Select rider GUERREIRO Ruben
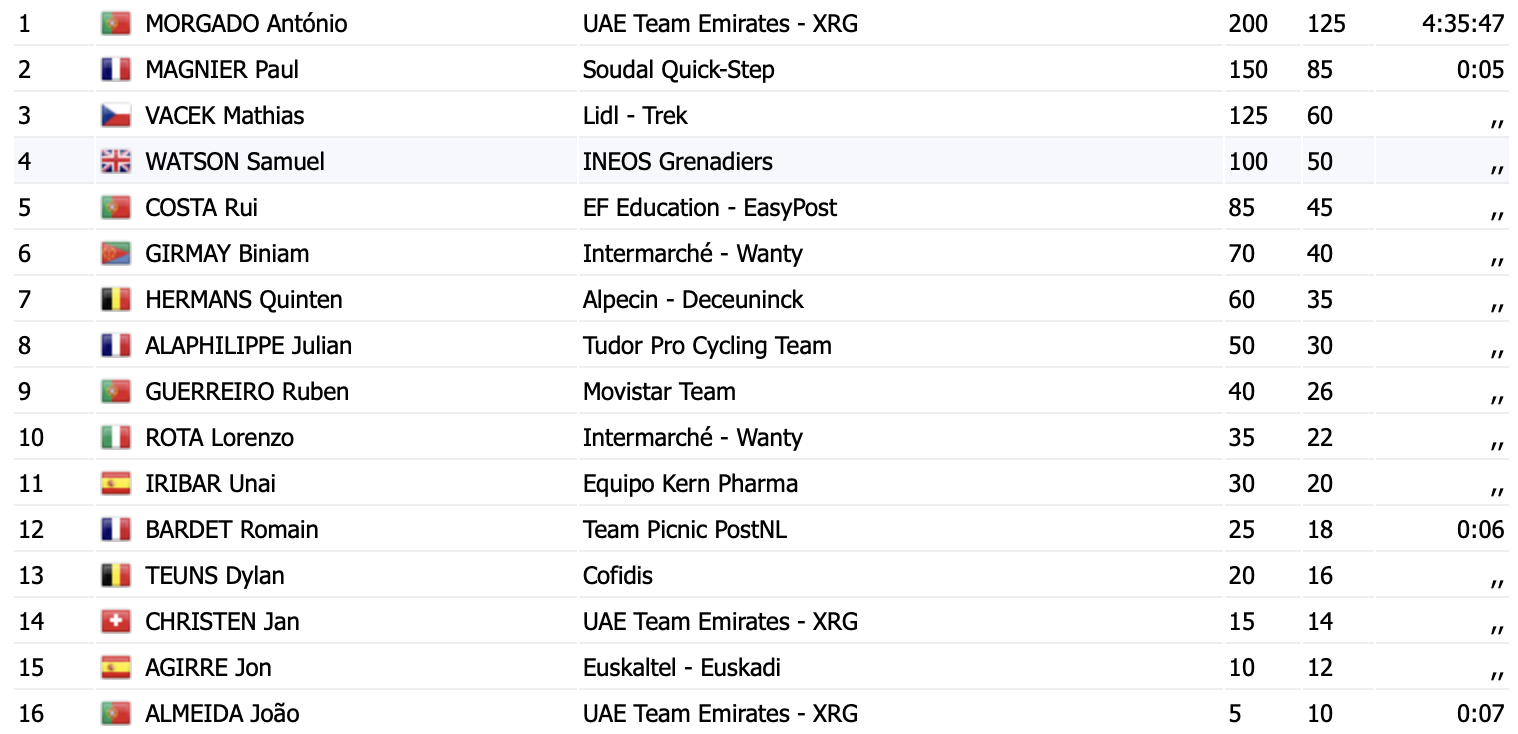 click(247, 391)
